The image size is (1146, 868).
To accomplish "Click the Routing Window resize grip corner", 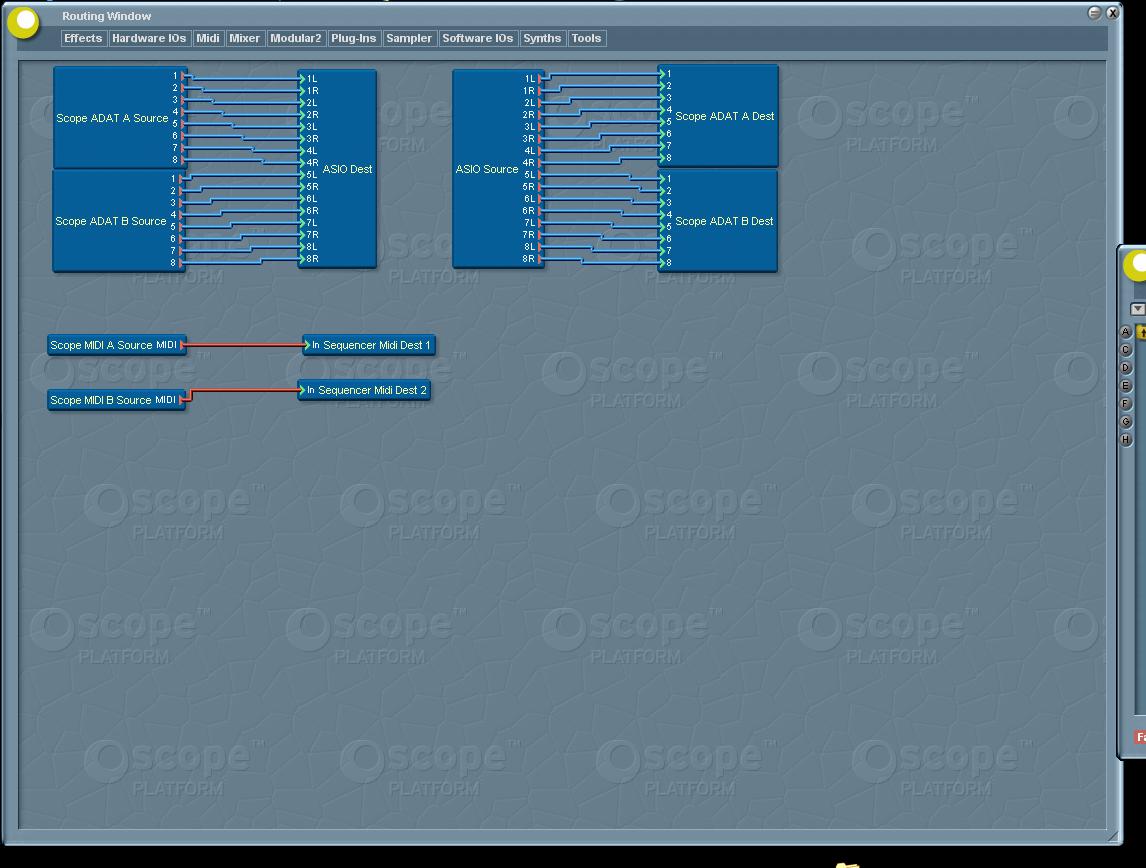I will [x=1114, y=837].
